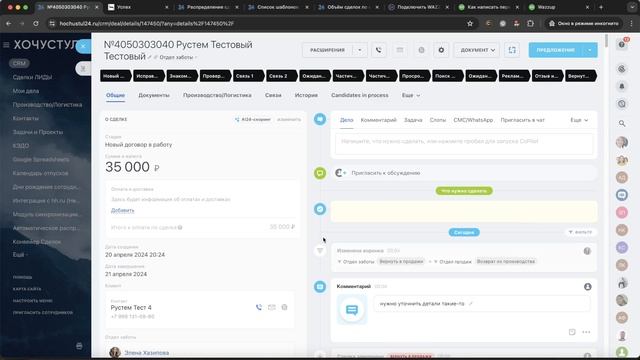The width and height of the screenshot is (640, 360).
Task: Bookmark the page with the star icon
Action: tap(470, 24)
